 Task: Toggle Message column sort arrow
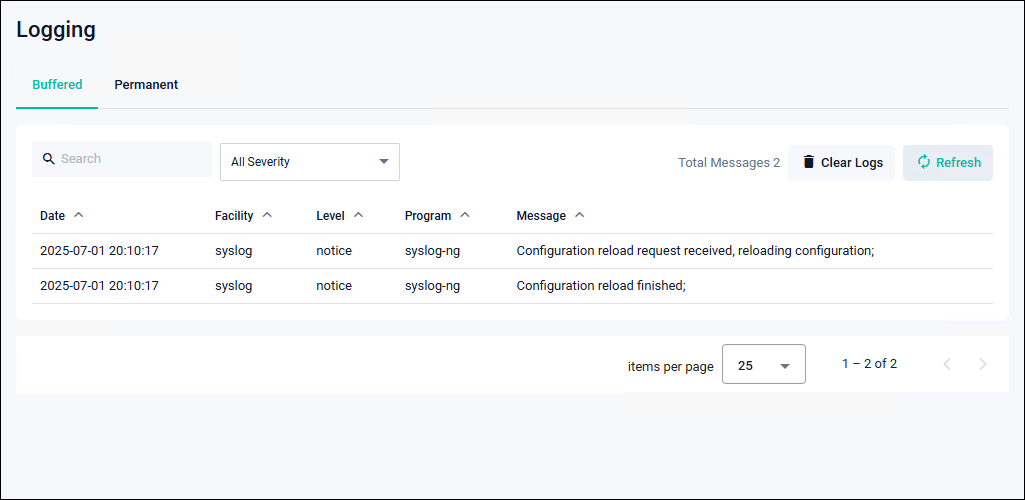tap(580, 215)
